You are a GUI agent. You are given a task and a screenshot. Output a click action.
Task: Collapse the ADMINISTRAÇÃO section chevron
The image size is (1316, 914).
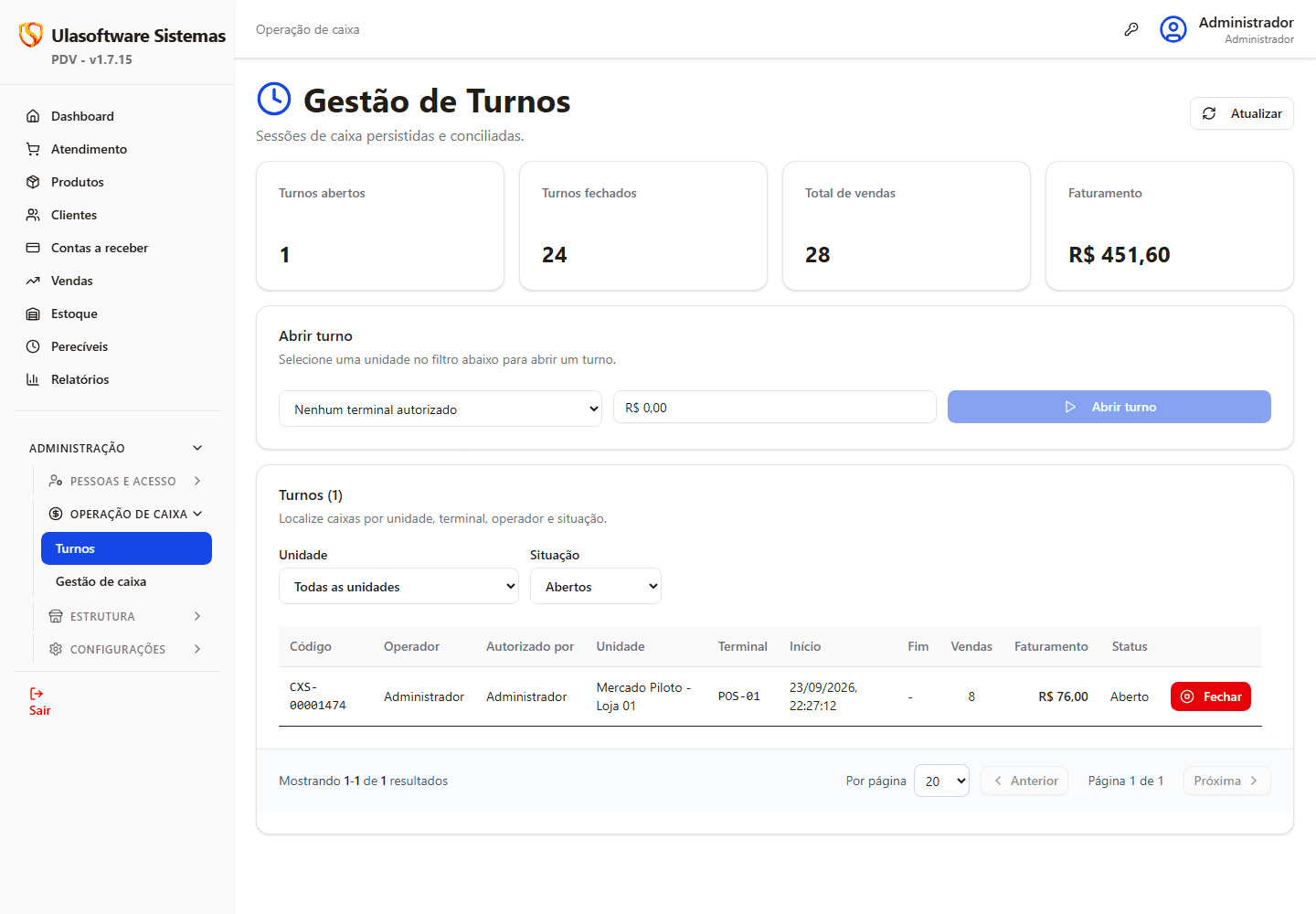(197, 448)
